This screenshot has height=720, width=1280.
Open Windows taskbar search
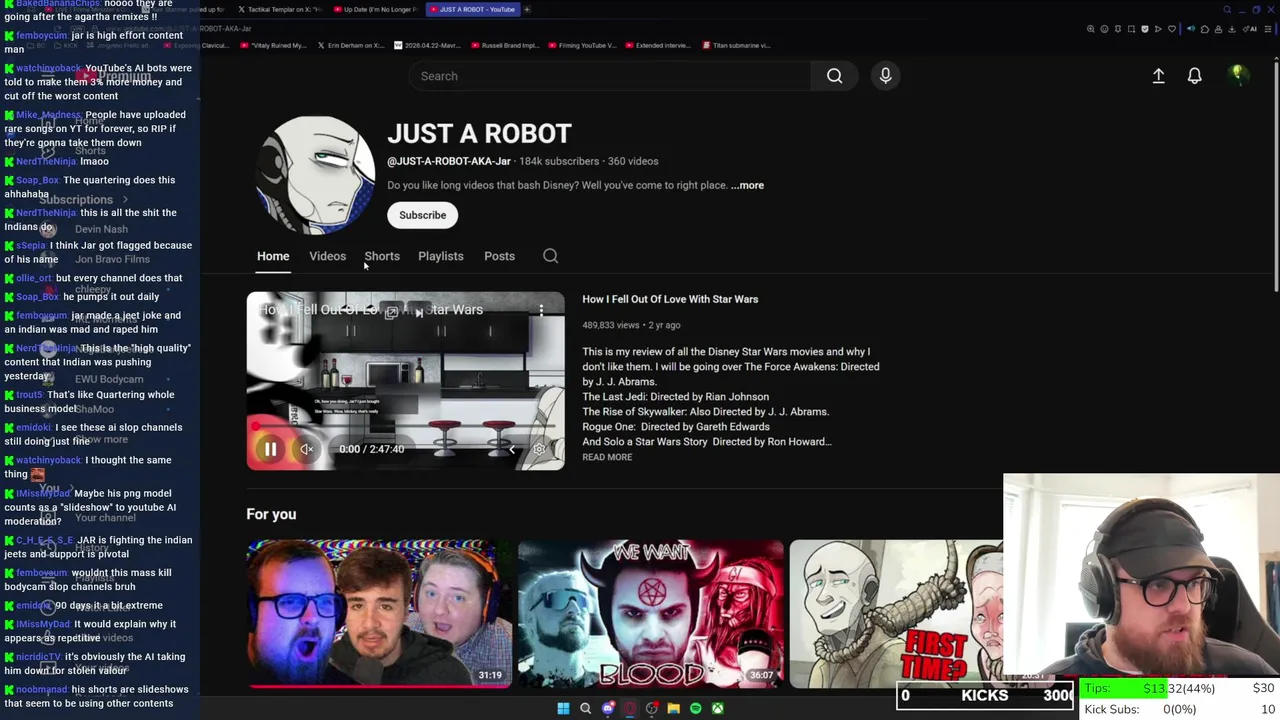pyautogui.click(x=585, y=709)
